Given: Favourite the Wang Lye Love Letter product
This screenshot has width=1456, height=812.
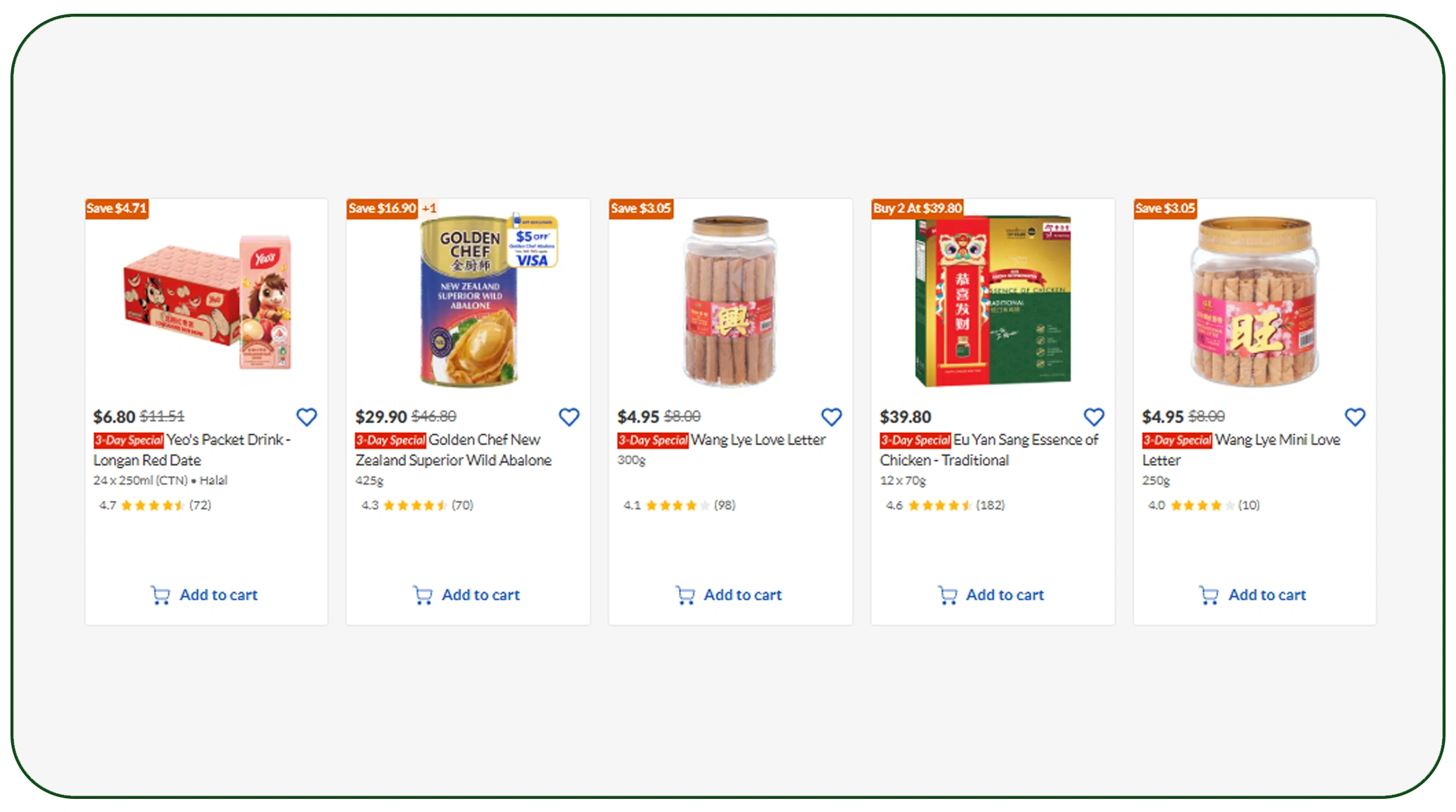Looking at the screenshot, I should coord(831,416).
